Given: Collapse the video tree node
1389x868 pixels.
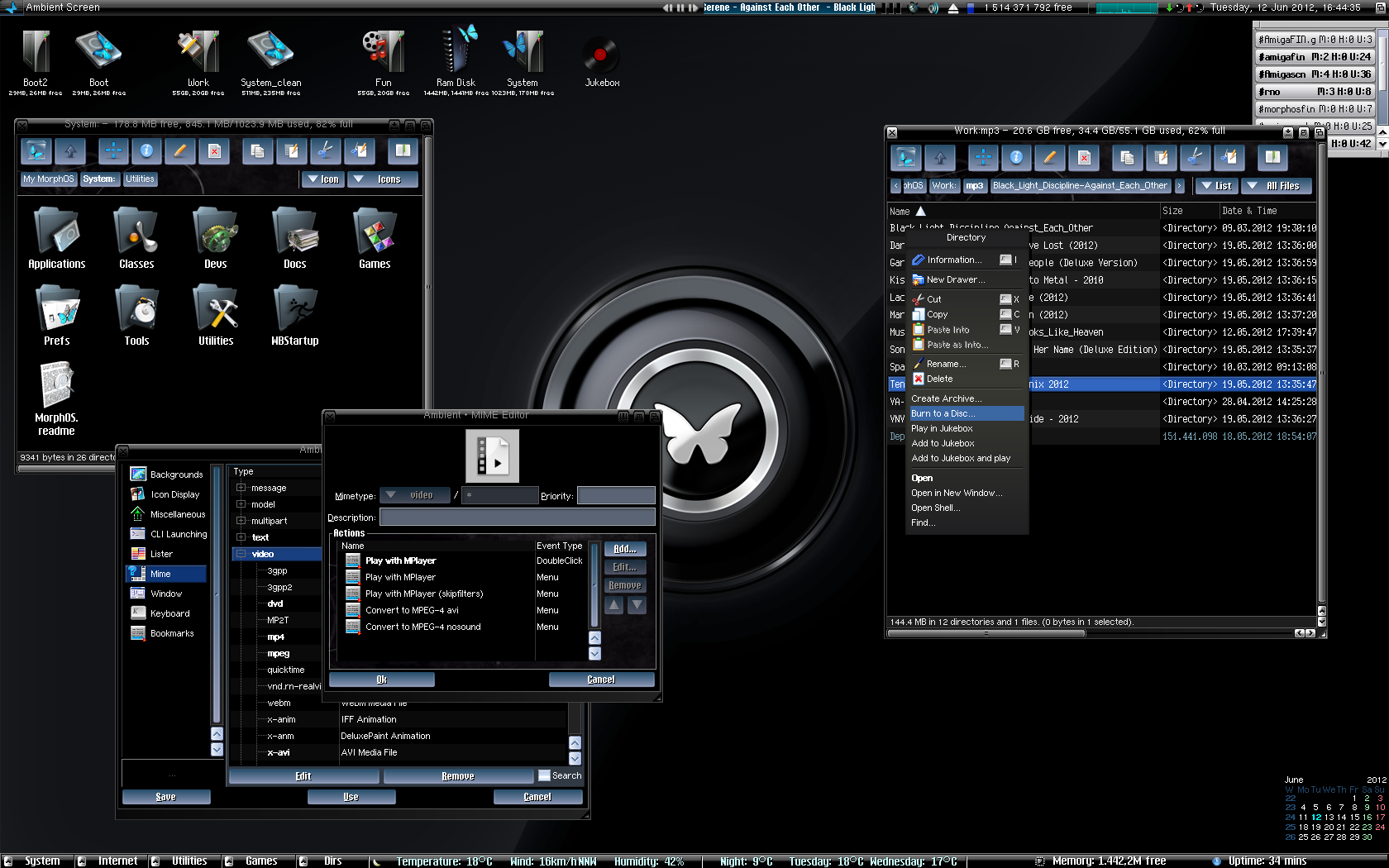Looking at the screenshot, I should pyautogui.click(x=241, y=554).
